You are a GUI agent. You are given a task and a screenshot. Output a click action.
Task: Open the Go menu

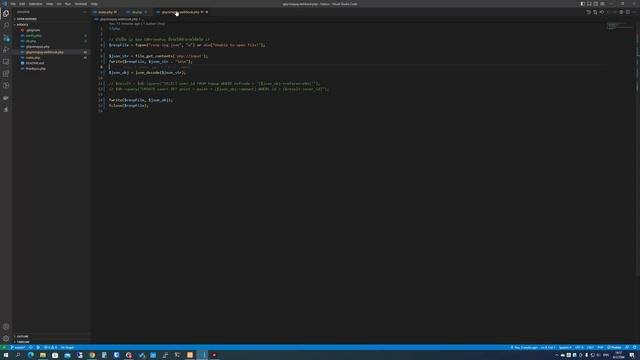(59, 4)
